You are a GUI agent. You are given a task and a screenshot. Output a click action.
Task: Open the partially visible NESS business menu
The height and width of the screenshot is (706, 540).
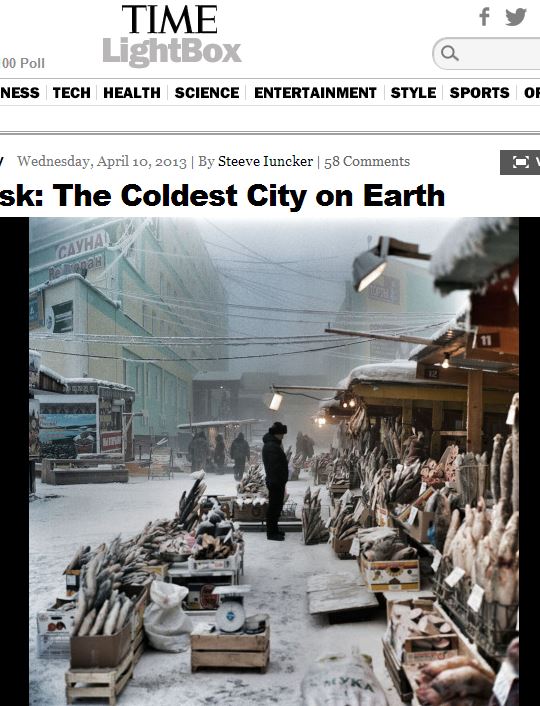pos(19,93)
